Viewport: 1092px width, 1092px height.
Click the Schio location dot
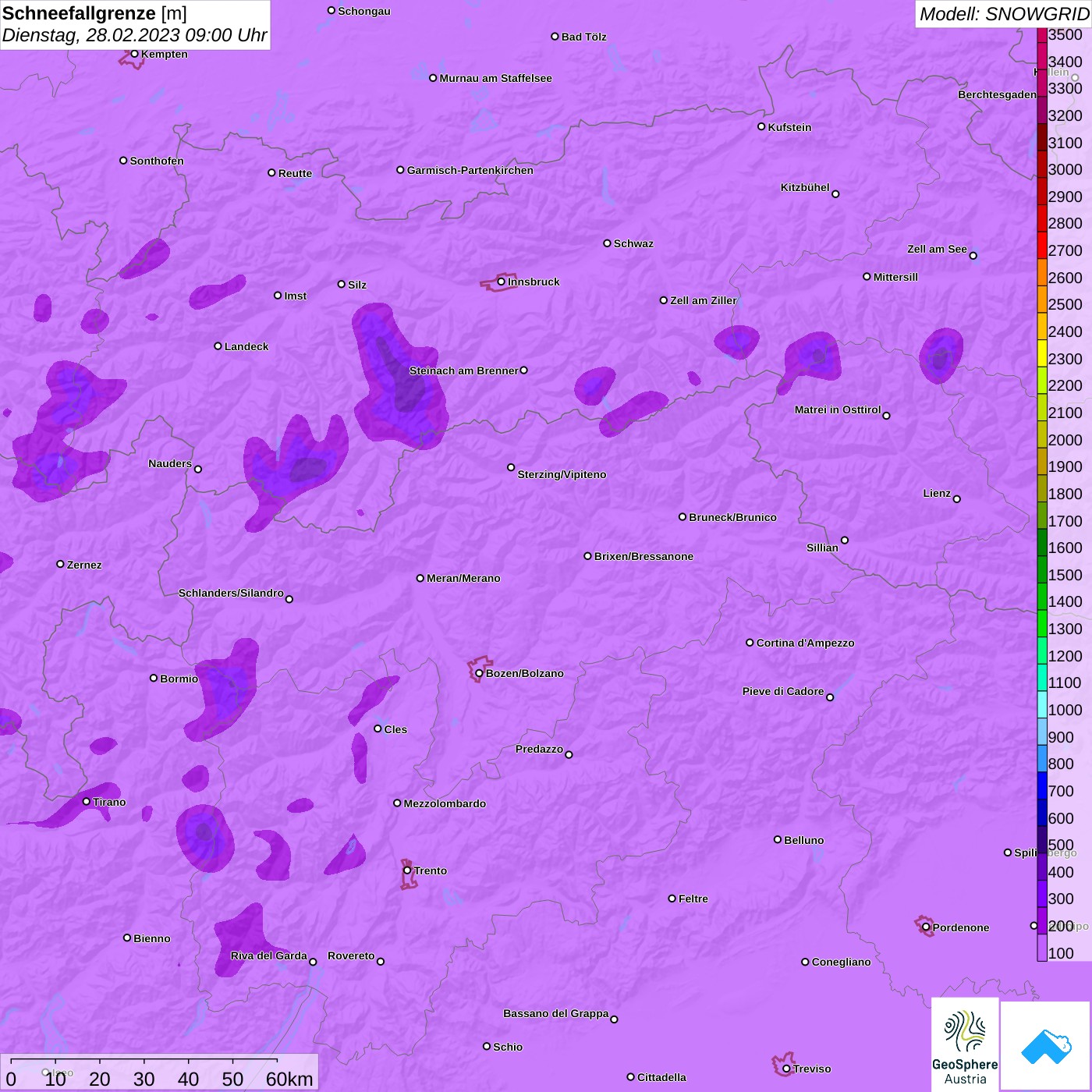[x=487, y=1046]
